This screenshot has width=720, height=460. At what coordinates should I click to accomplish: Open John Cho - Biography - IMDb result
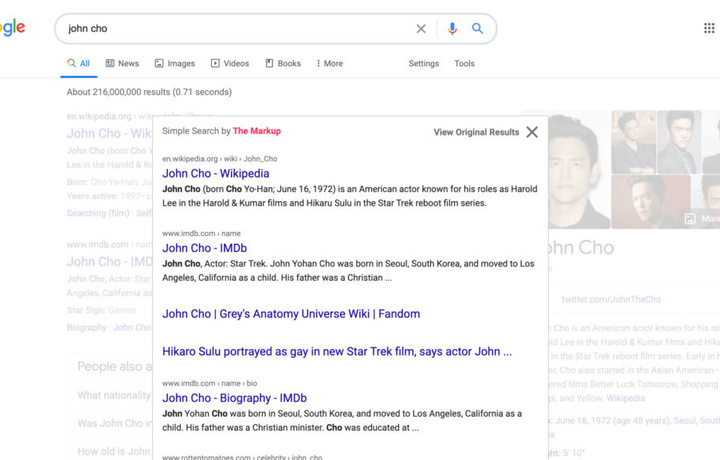coord(235,398)
